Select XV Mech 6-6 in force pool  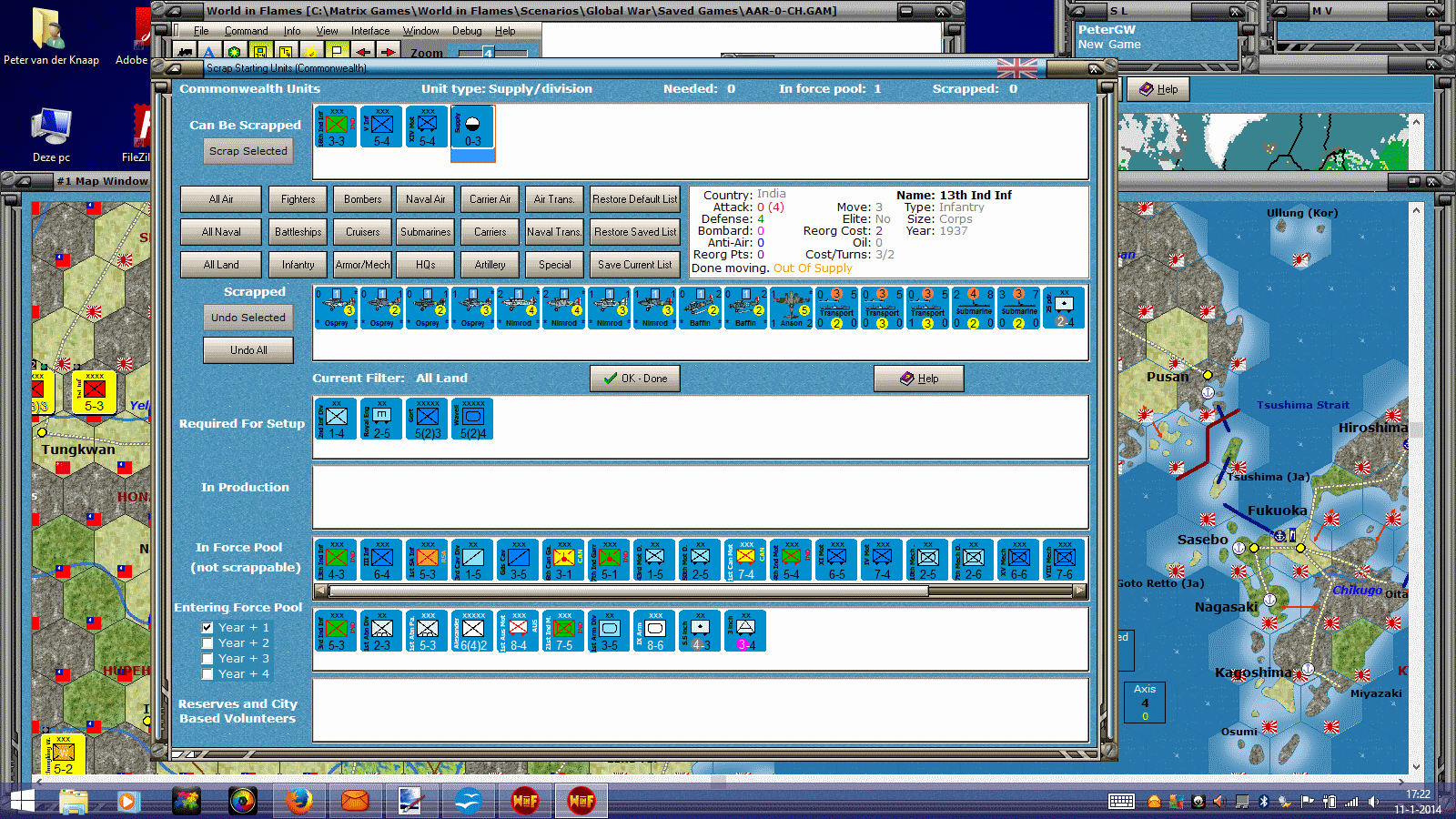click(1018, 560)
